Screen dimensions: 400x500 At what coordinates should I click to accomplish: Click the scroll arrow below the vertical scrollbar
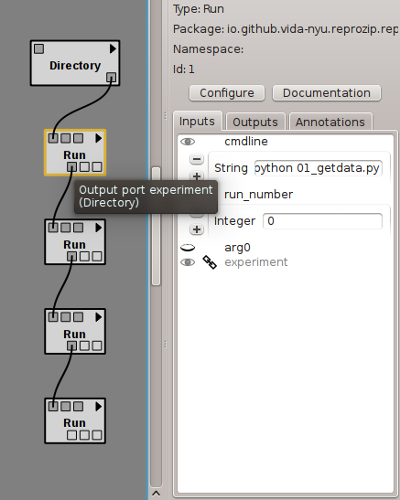pyautogui.click(x=156, y=493)
